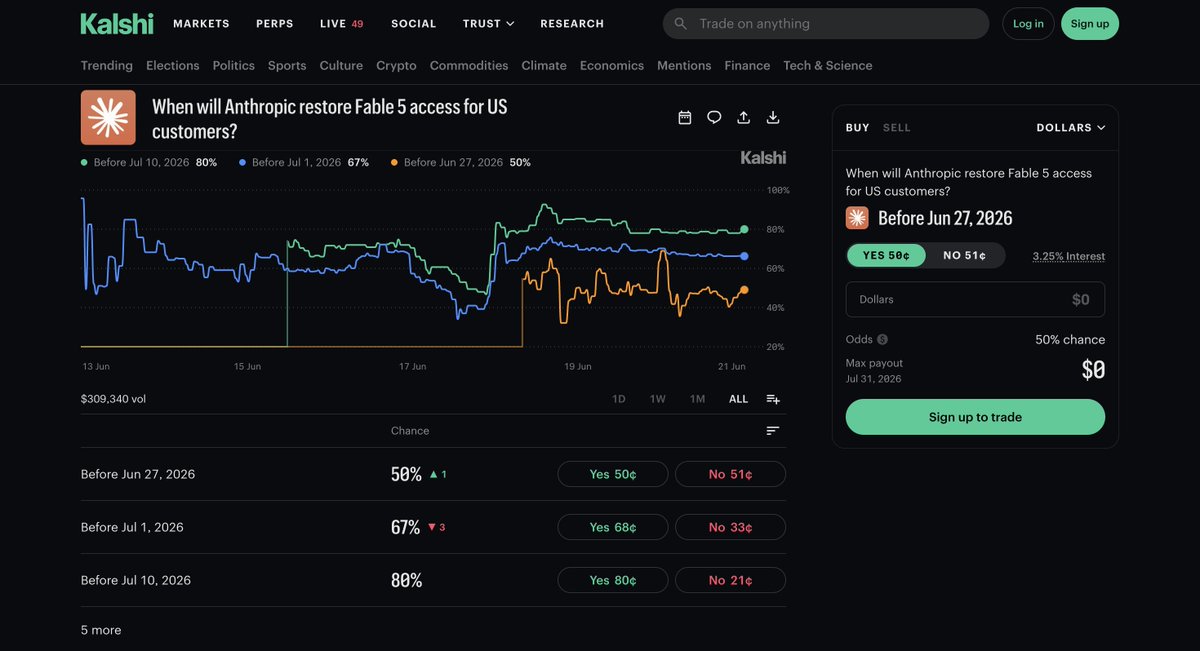
Task: Open the comments speech bubble icon
Action: [x=714, y=117]
